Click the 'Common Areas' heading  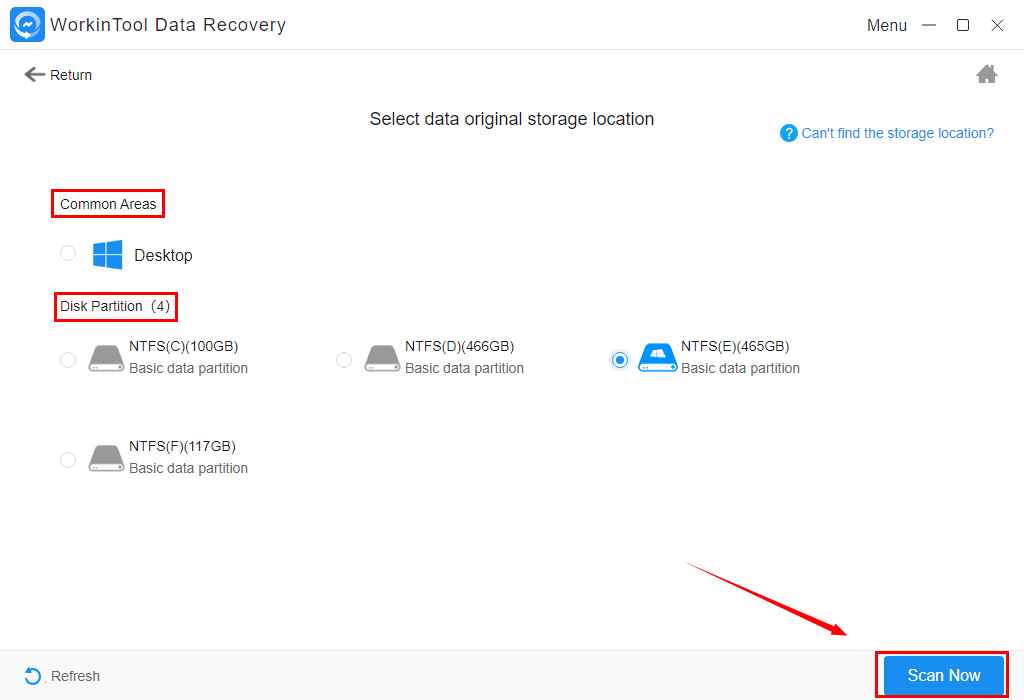pos(108,204)
